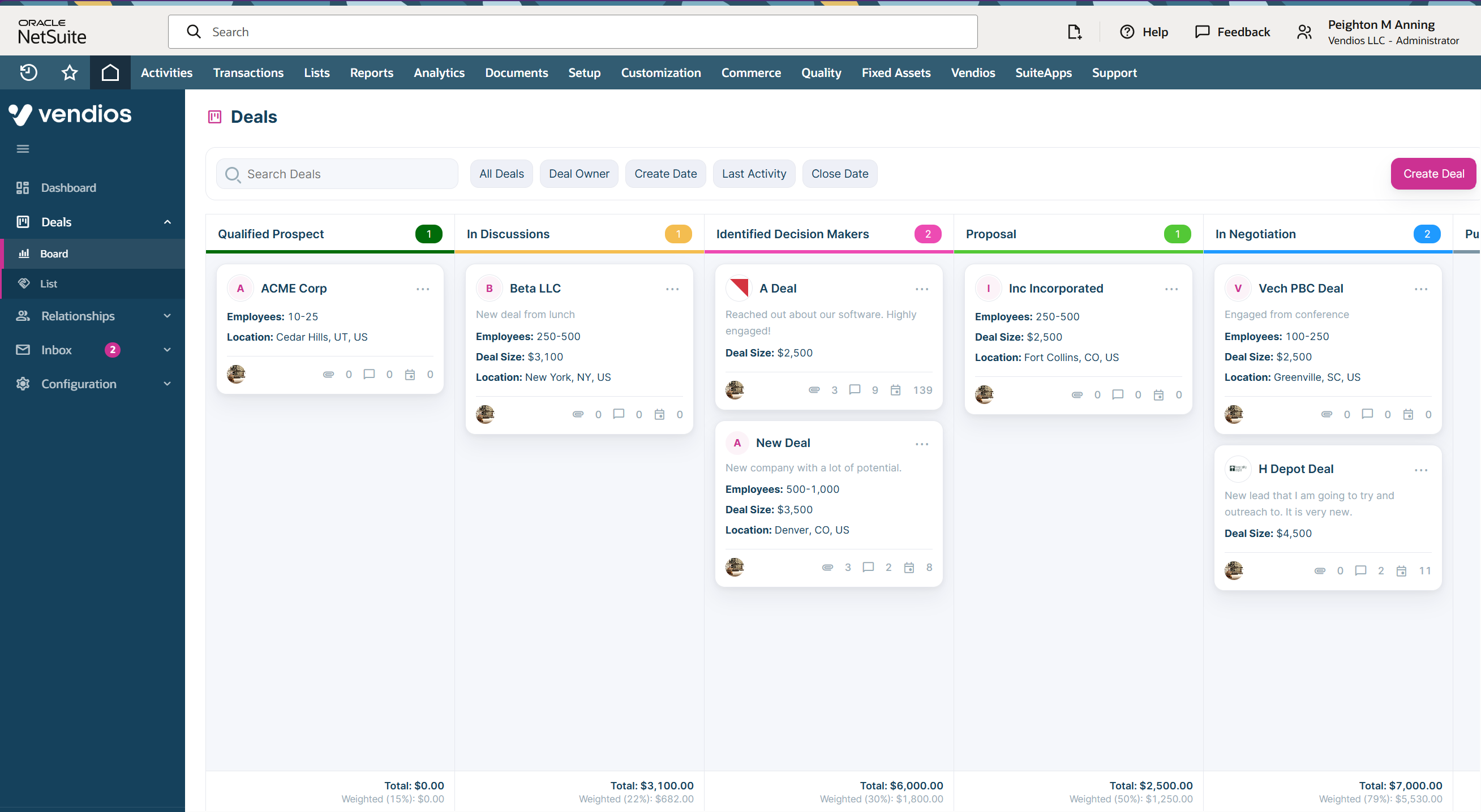Click the calendar icon on New Deal
Viewport: 1481px width, 812px height.
point(908,568)
